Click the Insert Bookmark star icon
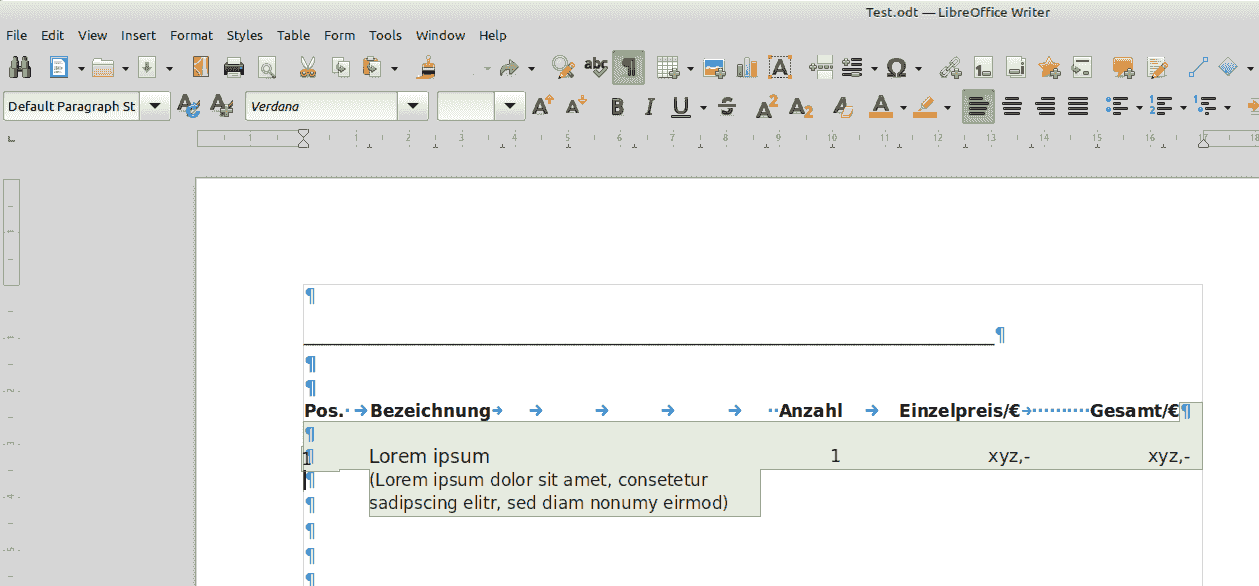 tap(1049, 68)
